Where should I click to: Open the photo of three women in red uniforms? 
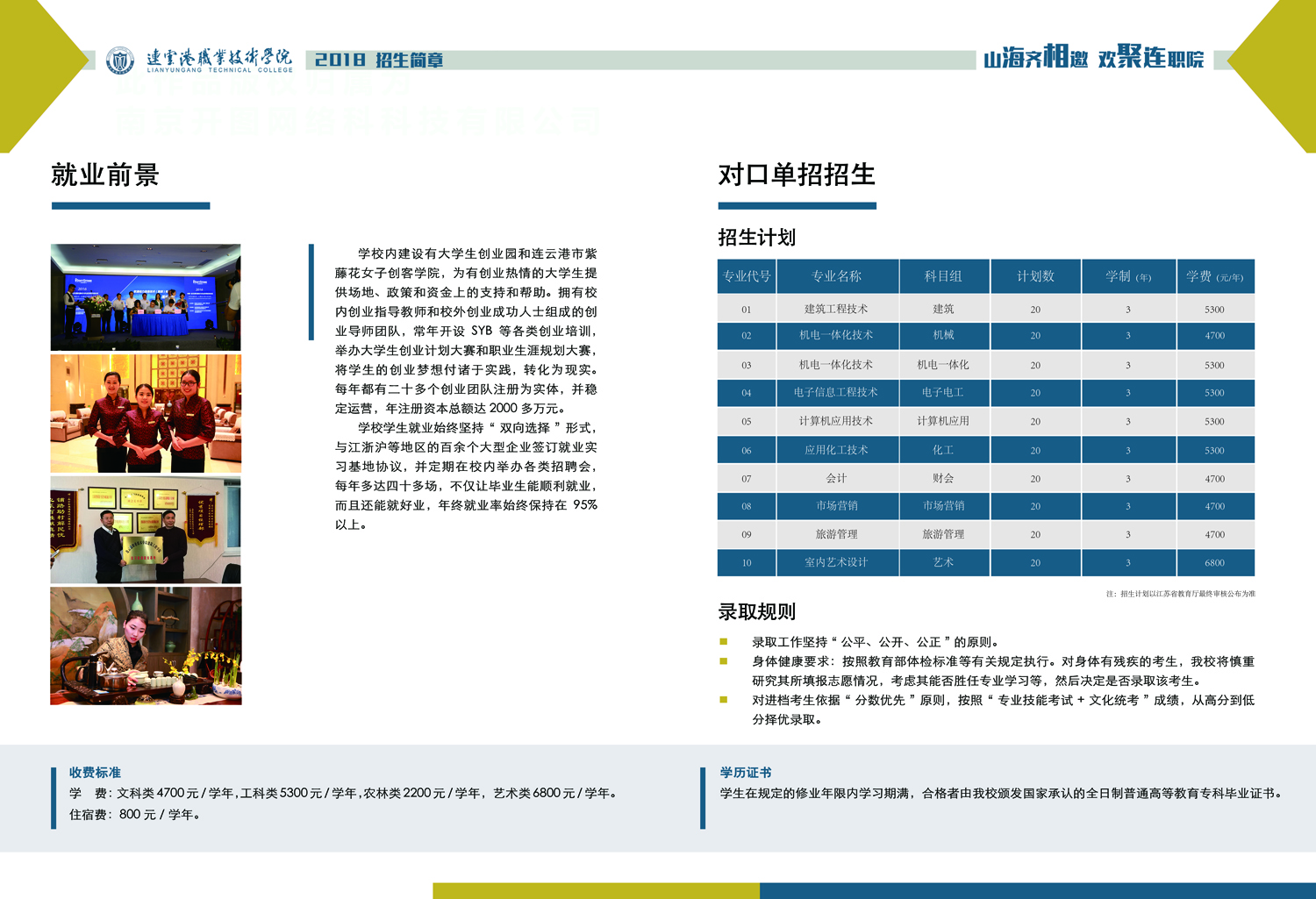pos(146,414)
